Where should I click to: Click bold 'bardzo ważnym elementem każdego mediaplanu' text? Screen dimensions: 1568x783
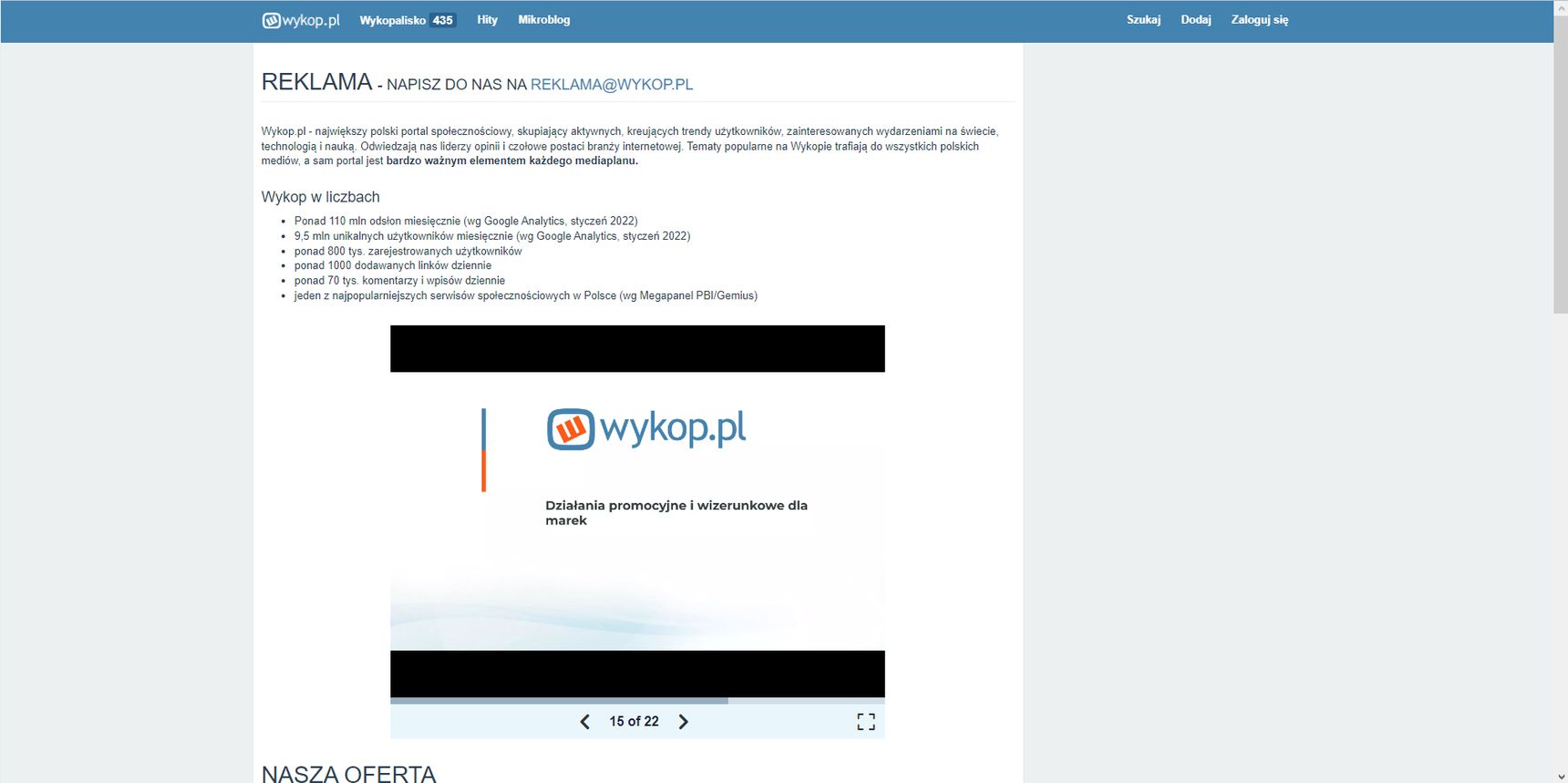512,160
